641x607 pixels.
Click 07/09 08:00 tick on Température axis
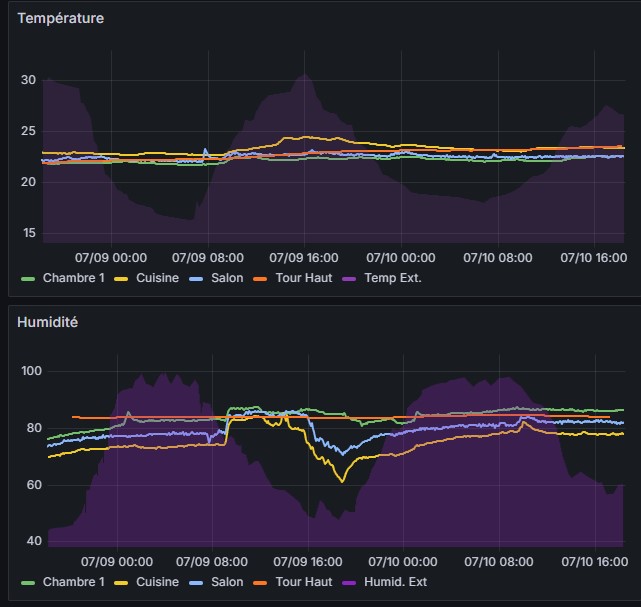(208, 258)
